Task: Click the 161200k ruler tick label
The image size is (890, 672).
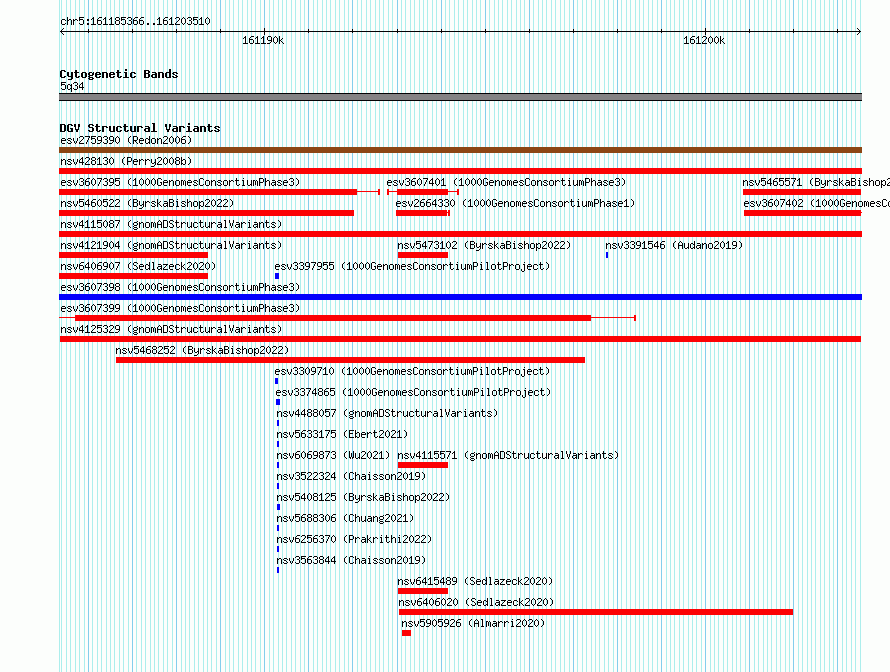Action: [704, 40]
